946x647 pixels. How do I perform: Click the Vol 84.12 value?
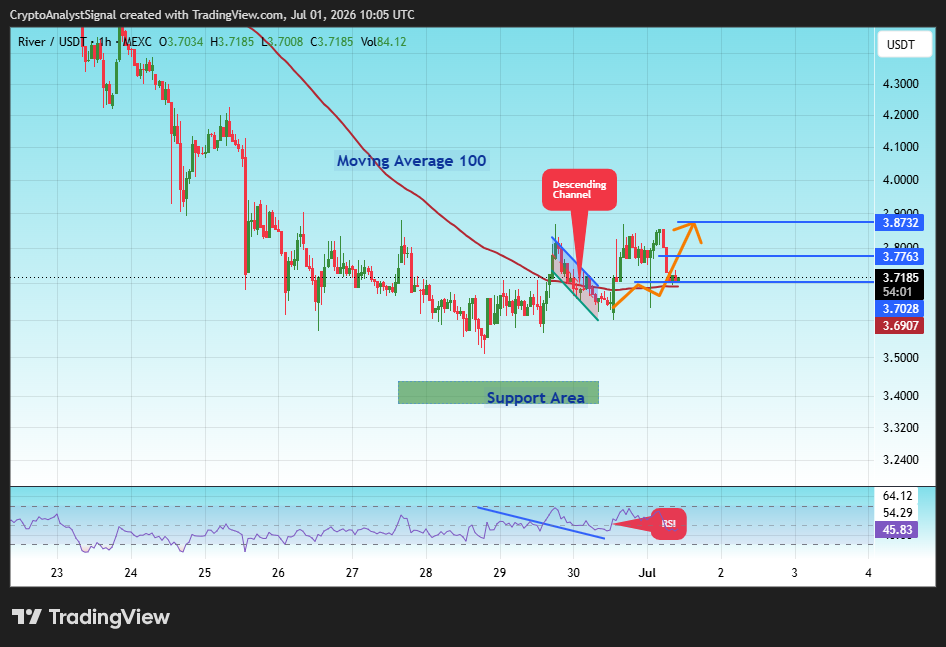pyautogui.click(x=384, y=42)
